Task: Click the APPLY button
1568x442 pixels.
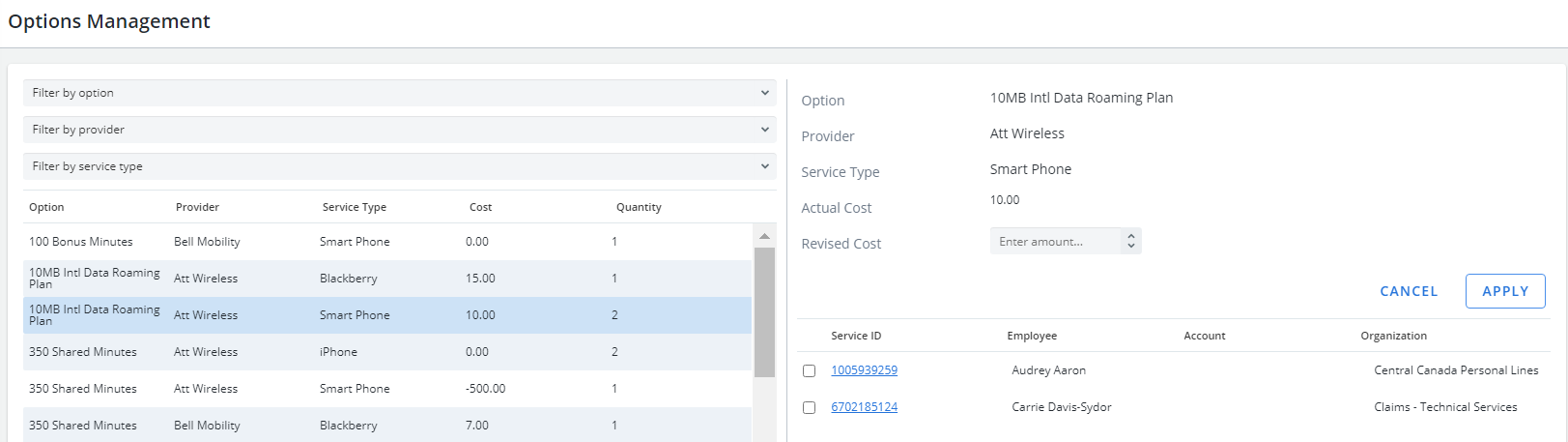Action: click(1505, 291)
